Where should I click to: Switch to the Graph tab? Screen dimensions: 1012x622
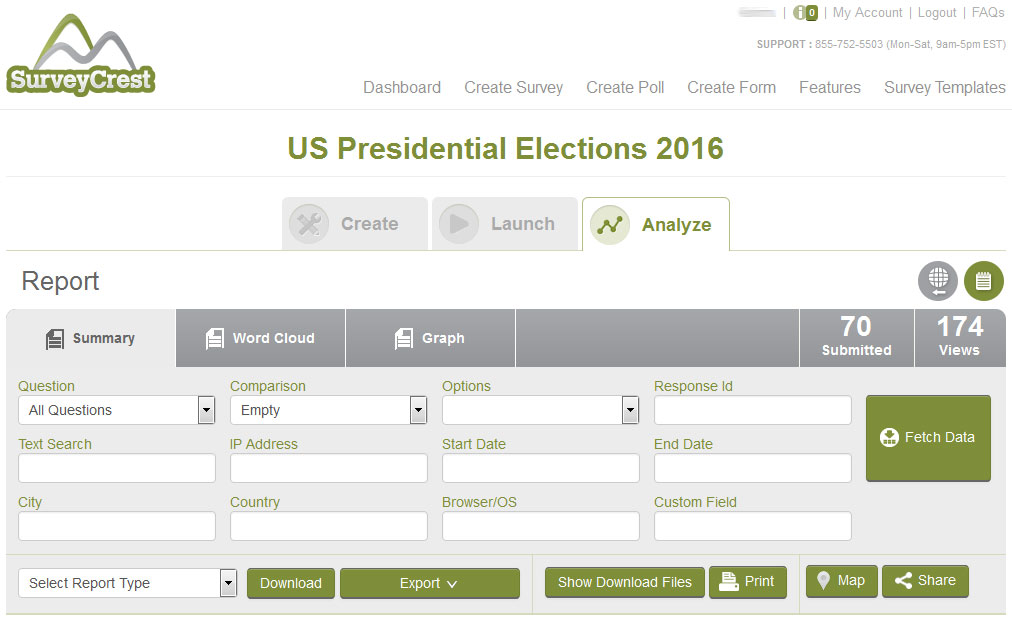[430, 338]
